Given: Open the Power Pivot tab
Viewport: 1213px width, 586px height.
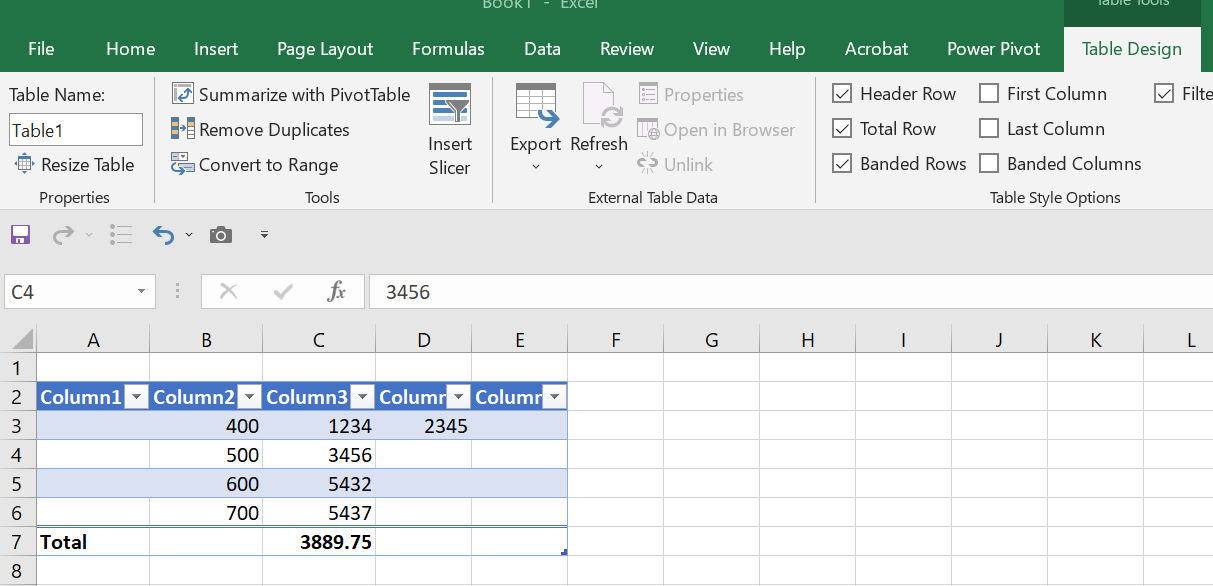Looking at the screenshot, I should click(x=993, y=49).
